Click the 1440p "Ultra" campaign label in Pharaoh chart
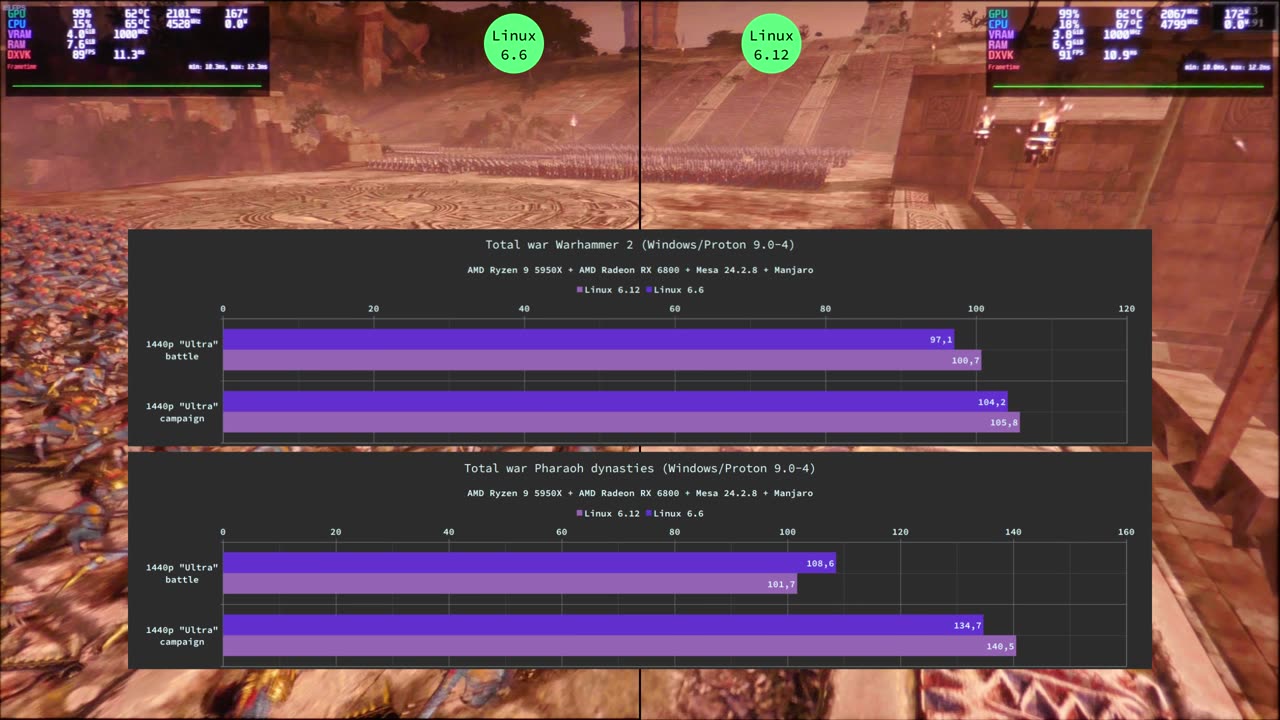1280x720 pixels. point(182,635)
